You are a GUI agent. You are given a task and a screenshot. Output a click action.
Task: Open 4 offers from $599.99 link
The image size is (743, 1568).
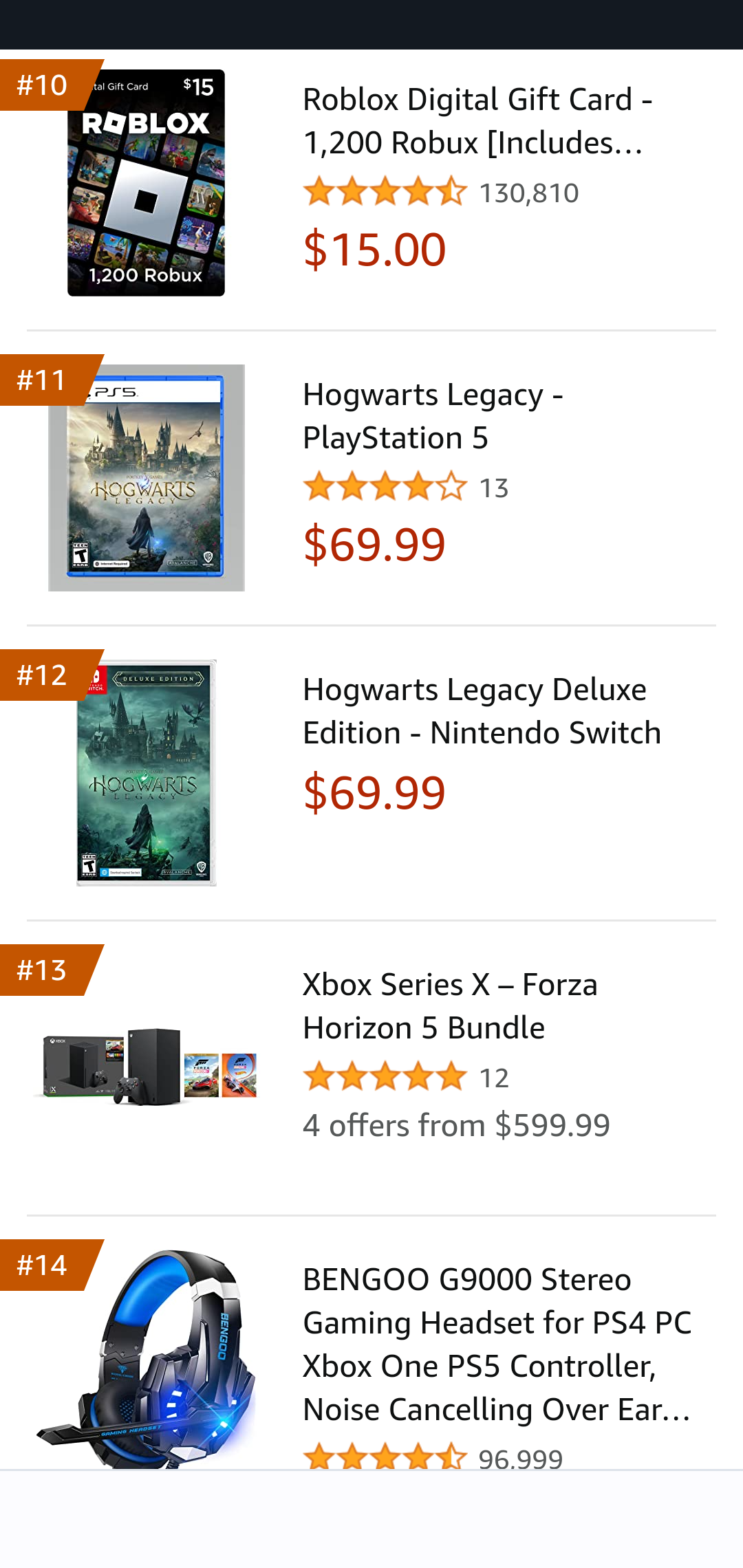pos(456,1126)
